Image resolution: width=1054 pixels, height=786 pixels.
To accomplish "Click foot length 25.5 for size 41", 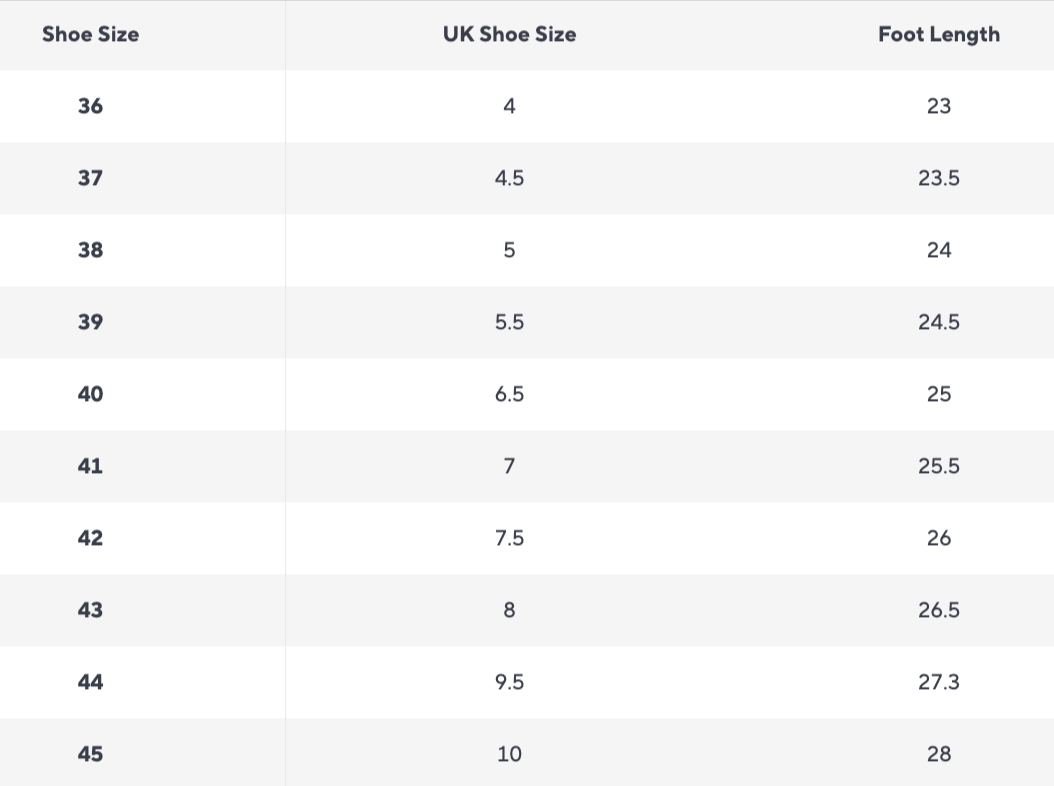I will (x=938, y=466).
